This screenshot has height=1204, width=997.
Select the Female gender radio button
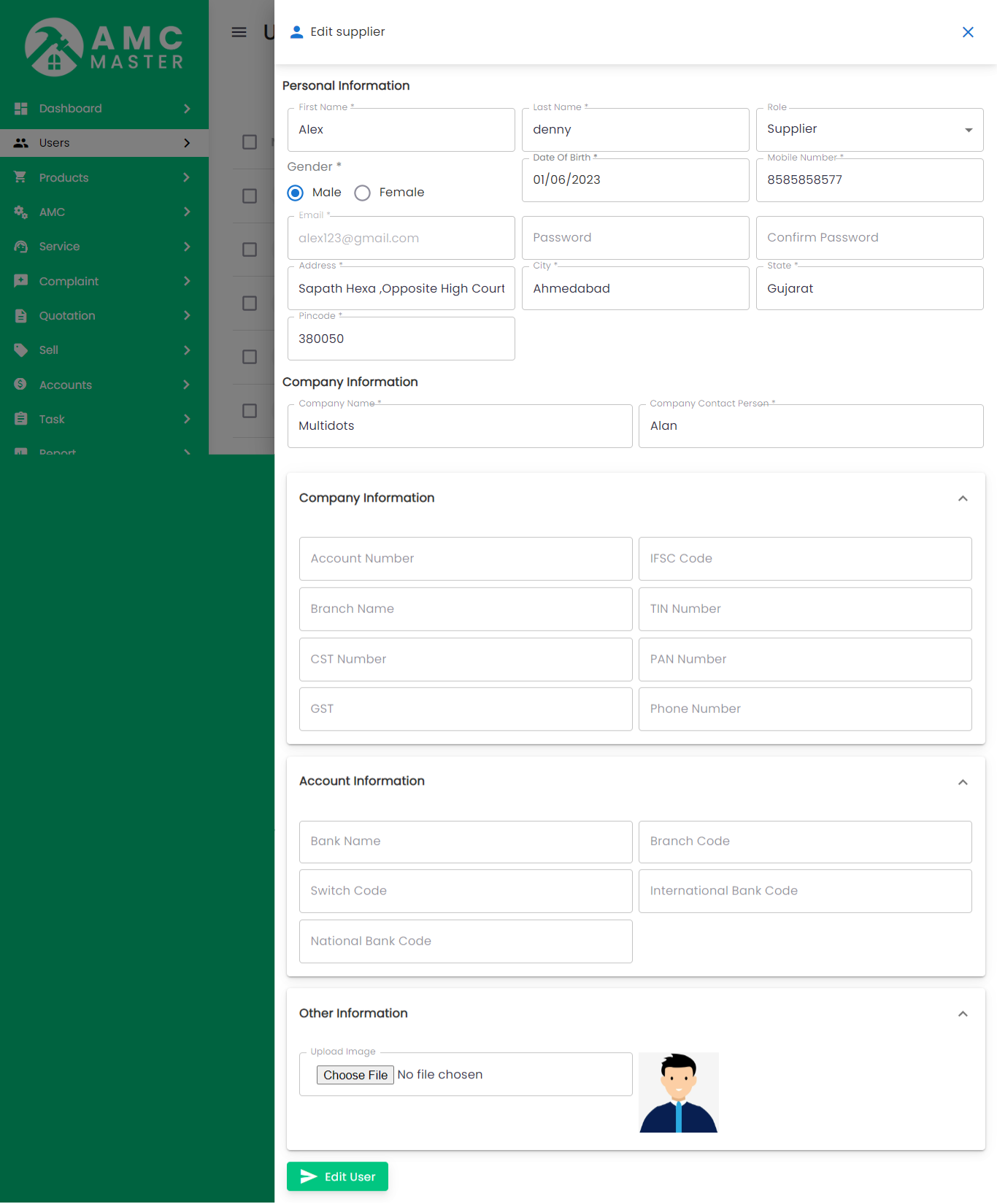[363, 193]
